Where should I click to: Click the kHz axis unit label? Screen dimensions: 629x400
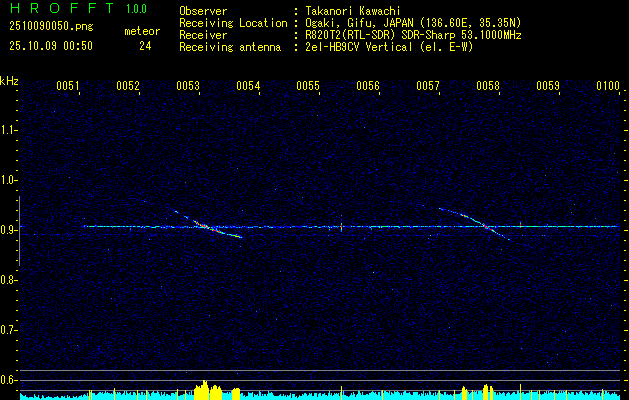(x=9, y=81)
